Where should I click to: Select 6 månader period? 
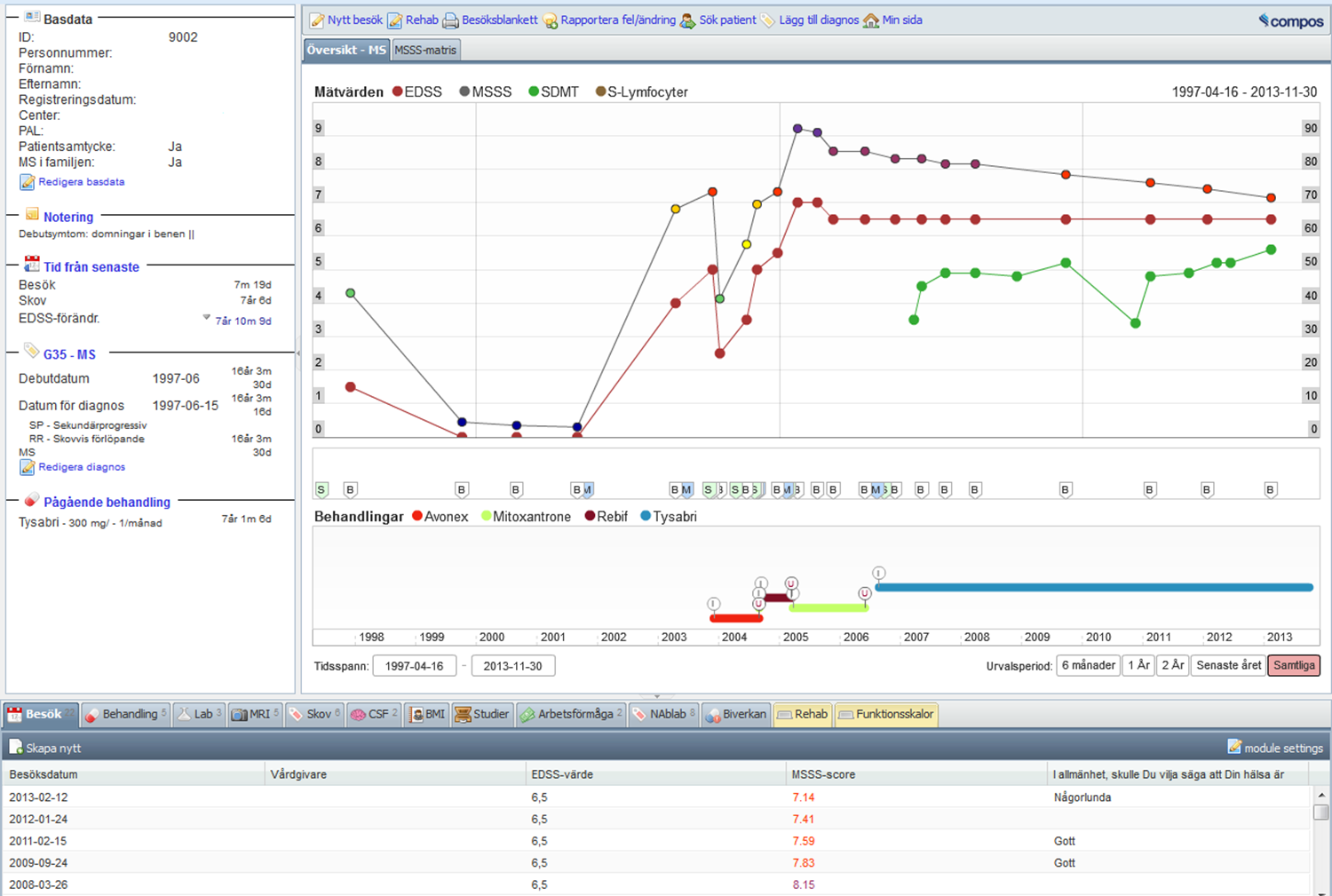point(1088,665)
